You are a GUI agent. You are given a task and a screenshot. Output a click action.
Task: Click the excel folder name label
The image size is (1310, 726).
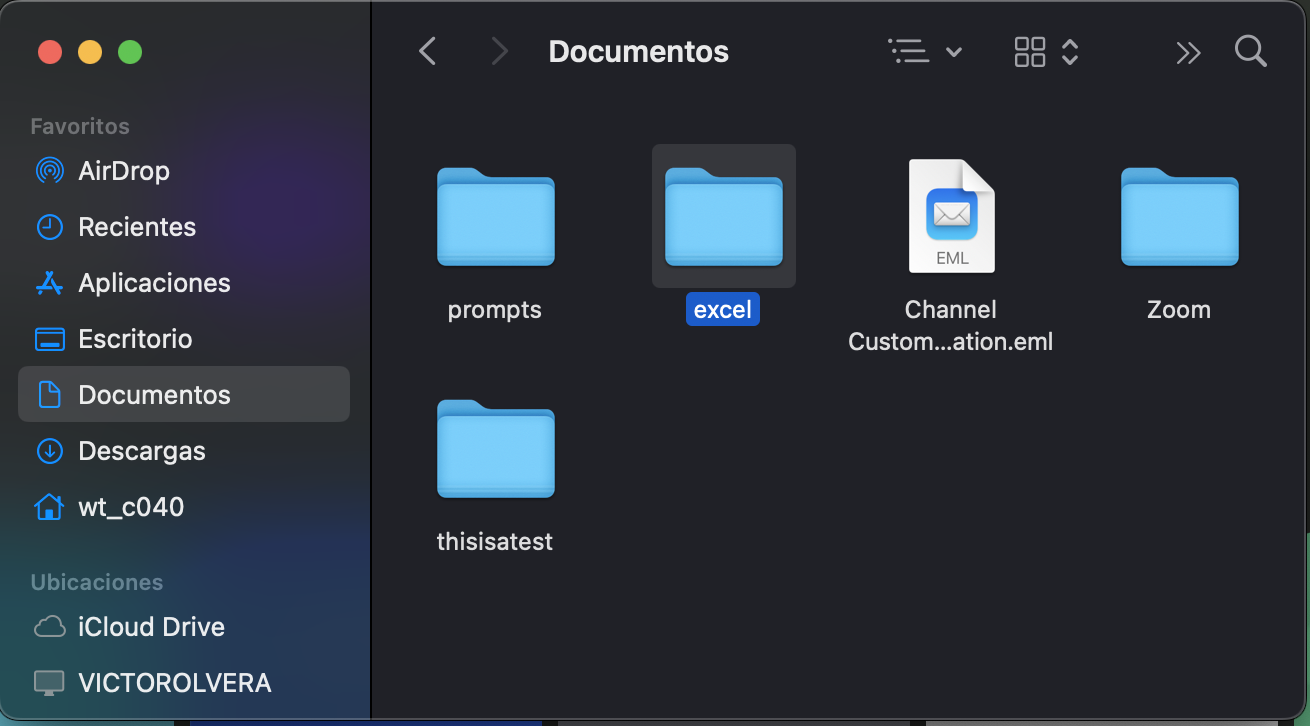coord(723,310)
